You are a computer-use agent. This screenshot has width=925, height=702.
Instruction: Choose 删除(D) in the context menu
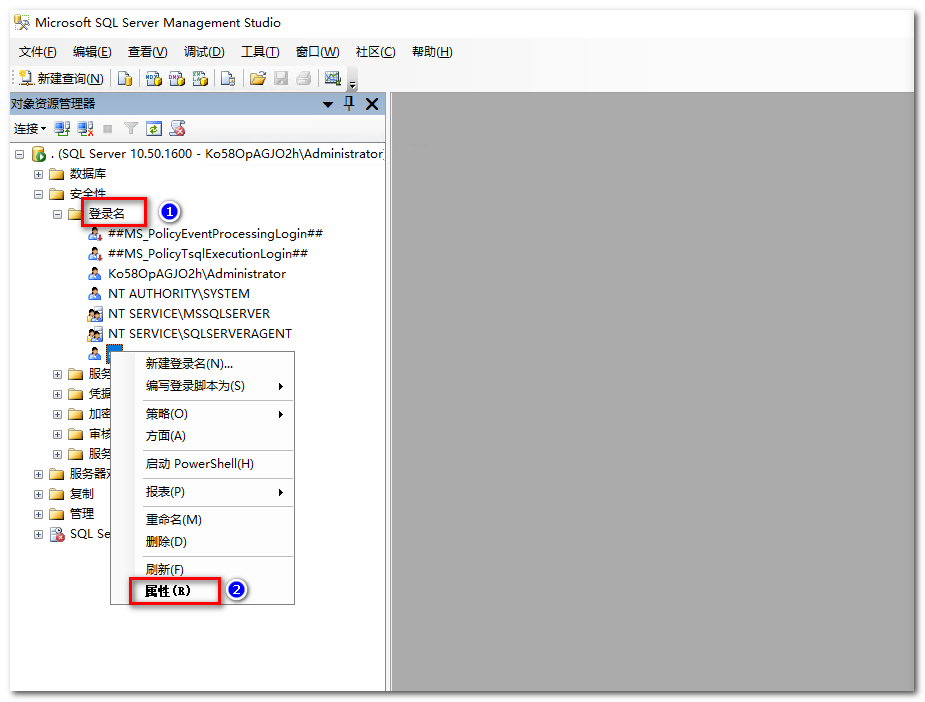(166, 542)
